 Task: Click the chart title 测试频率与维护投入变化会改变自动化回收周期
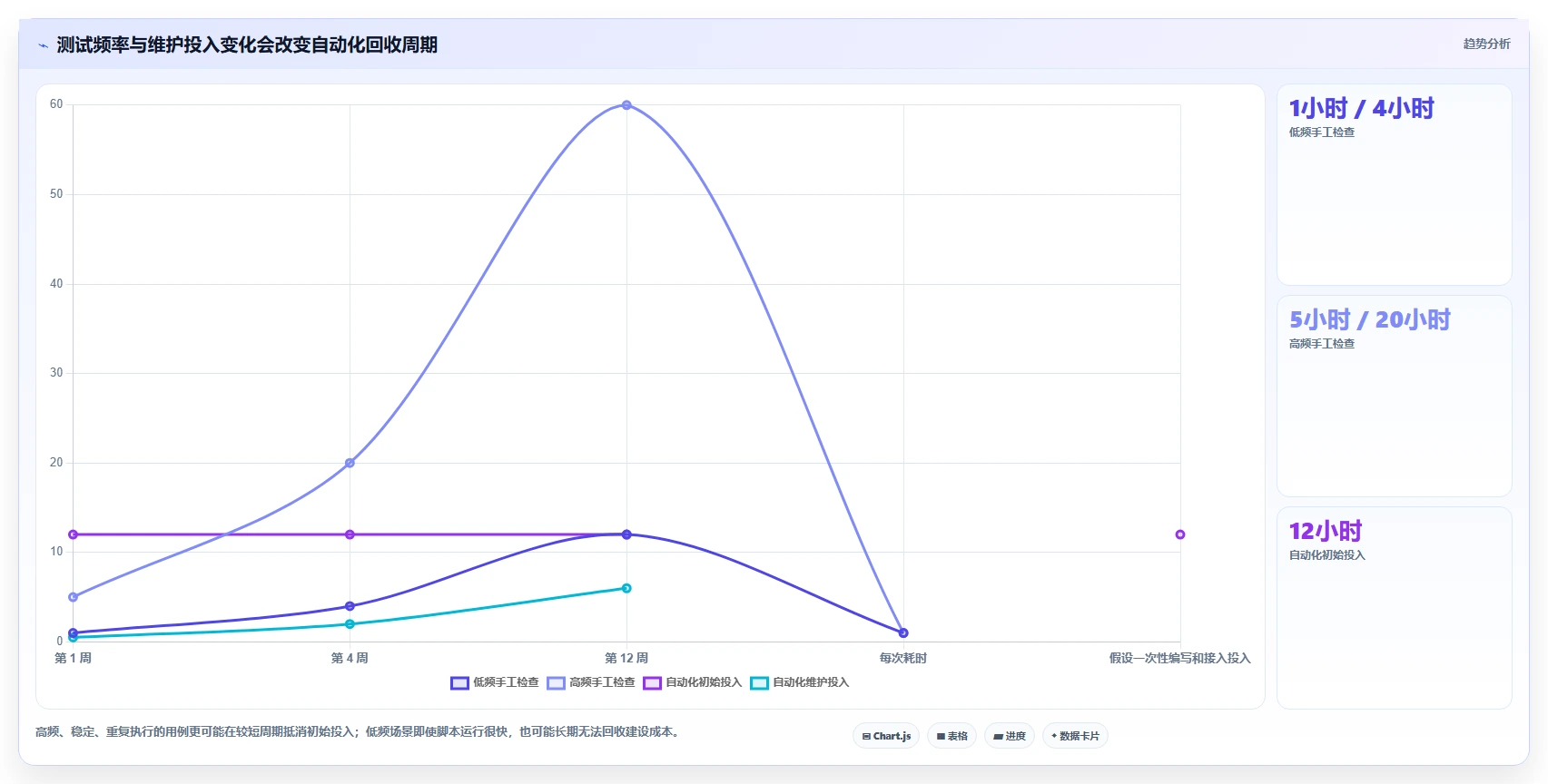tap(247, 44)
